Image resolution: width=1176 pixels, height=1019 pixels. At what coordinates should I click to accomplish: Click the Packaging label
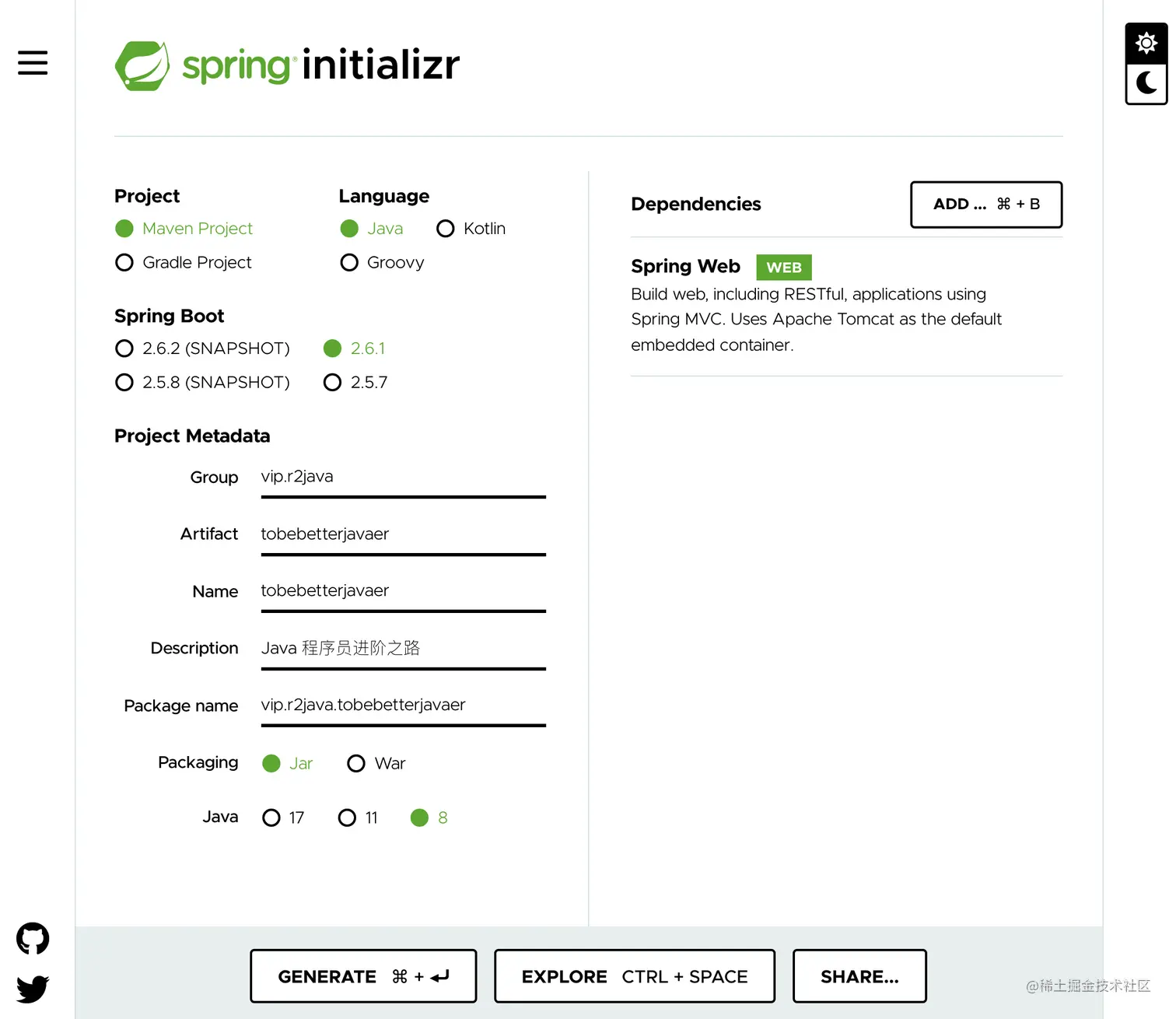pos(198,763)
